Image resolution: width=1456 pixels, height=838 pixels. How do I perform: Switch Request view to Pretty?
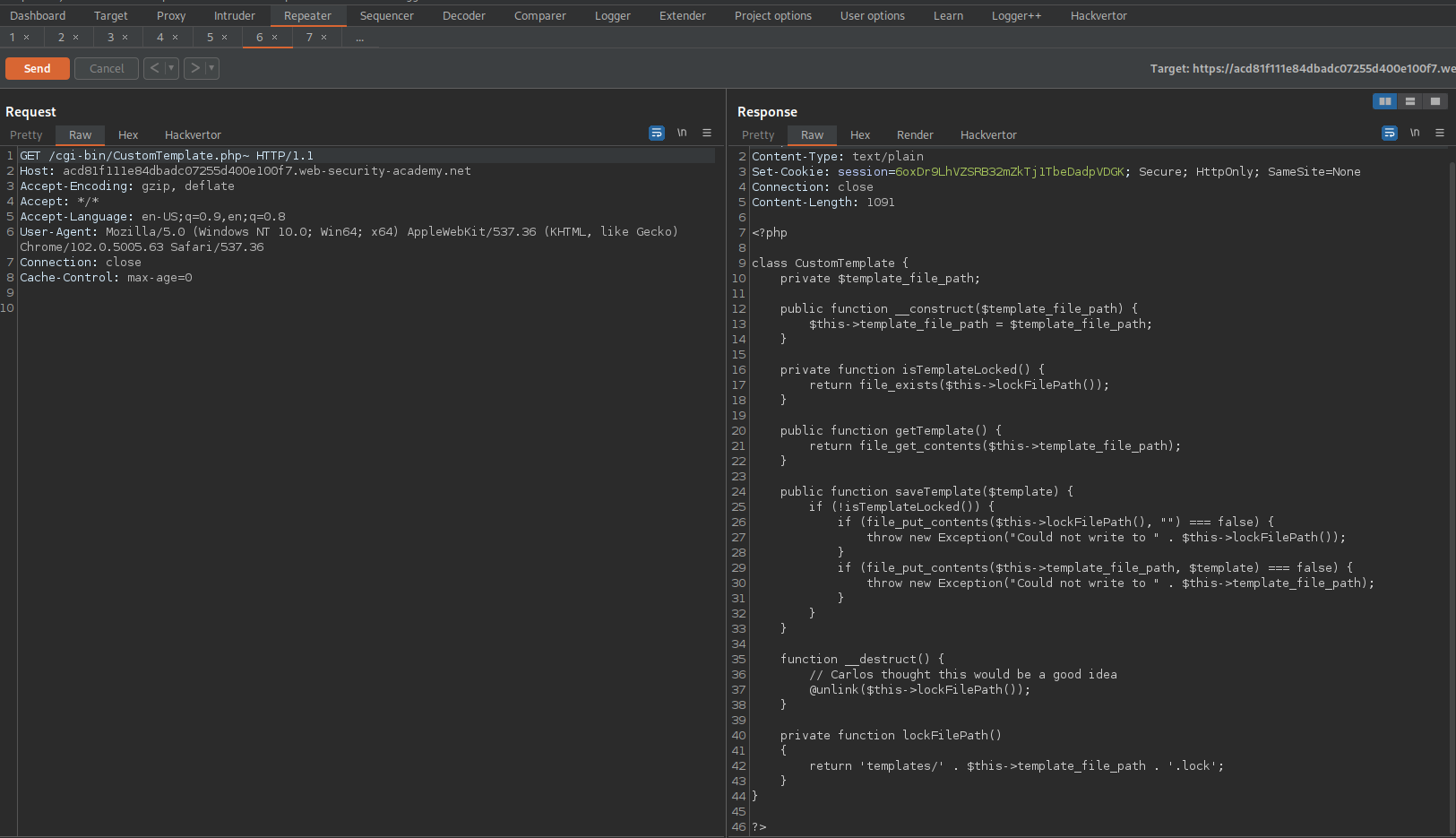click(x=27, y=135)
